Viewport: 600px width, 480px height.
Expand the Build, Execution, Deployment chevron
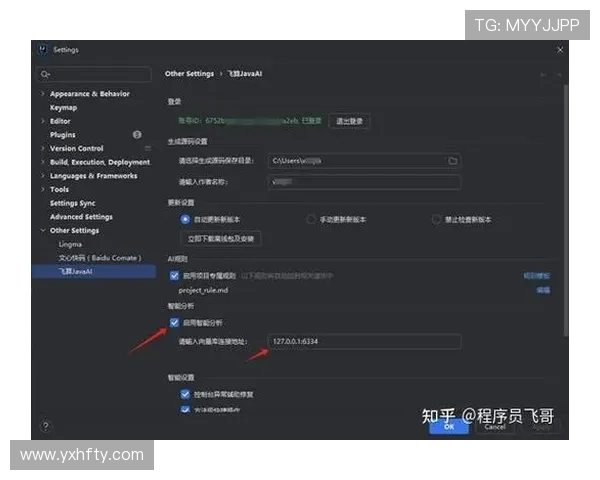coord(43,162)
